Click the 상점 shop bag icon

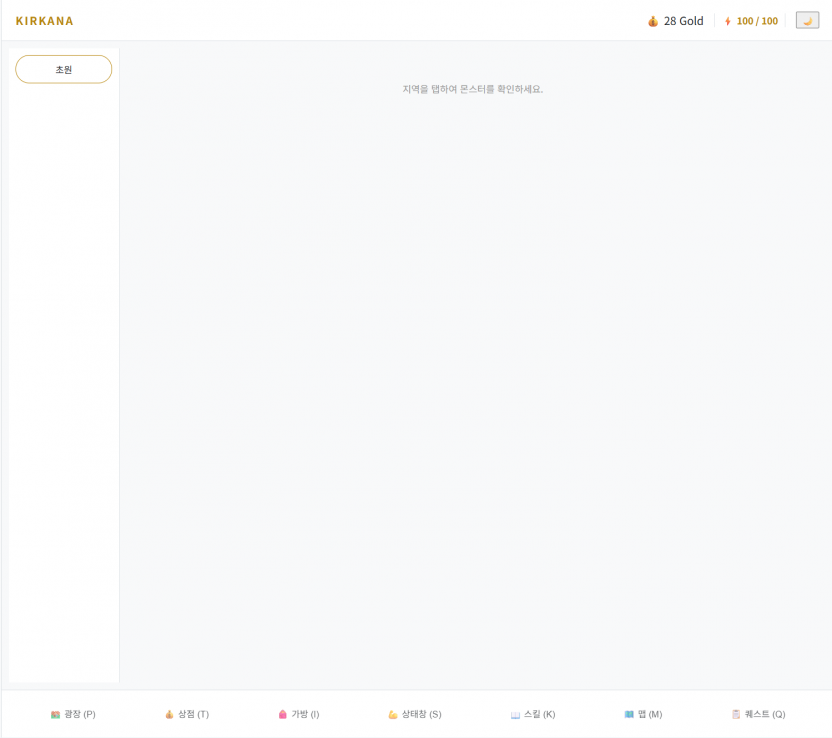[170, 715]
